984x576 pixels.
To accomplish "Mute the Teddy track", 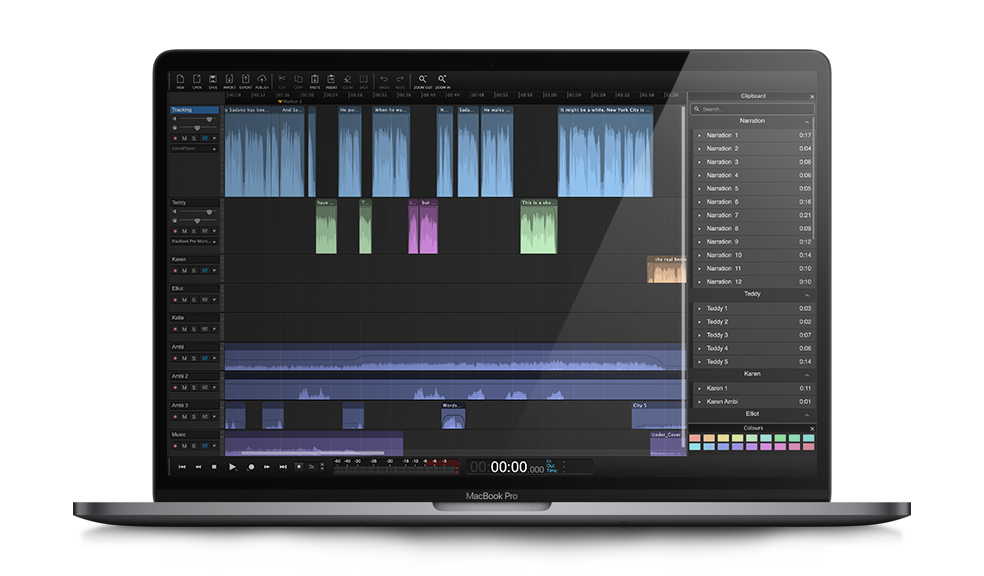I will [x=184, y=231].
